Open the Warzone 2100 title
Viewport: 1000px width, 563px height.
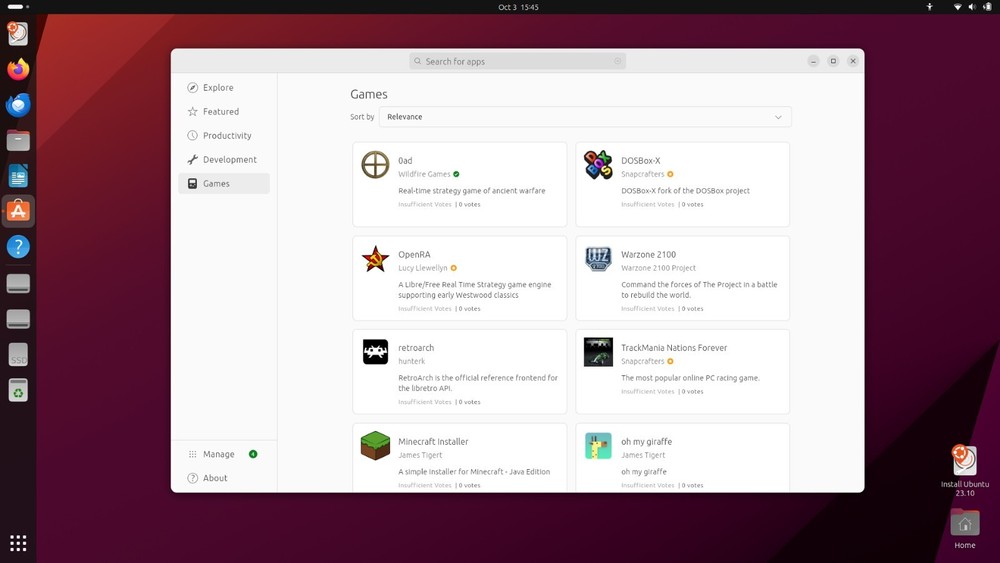click(648, 254)
